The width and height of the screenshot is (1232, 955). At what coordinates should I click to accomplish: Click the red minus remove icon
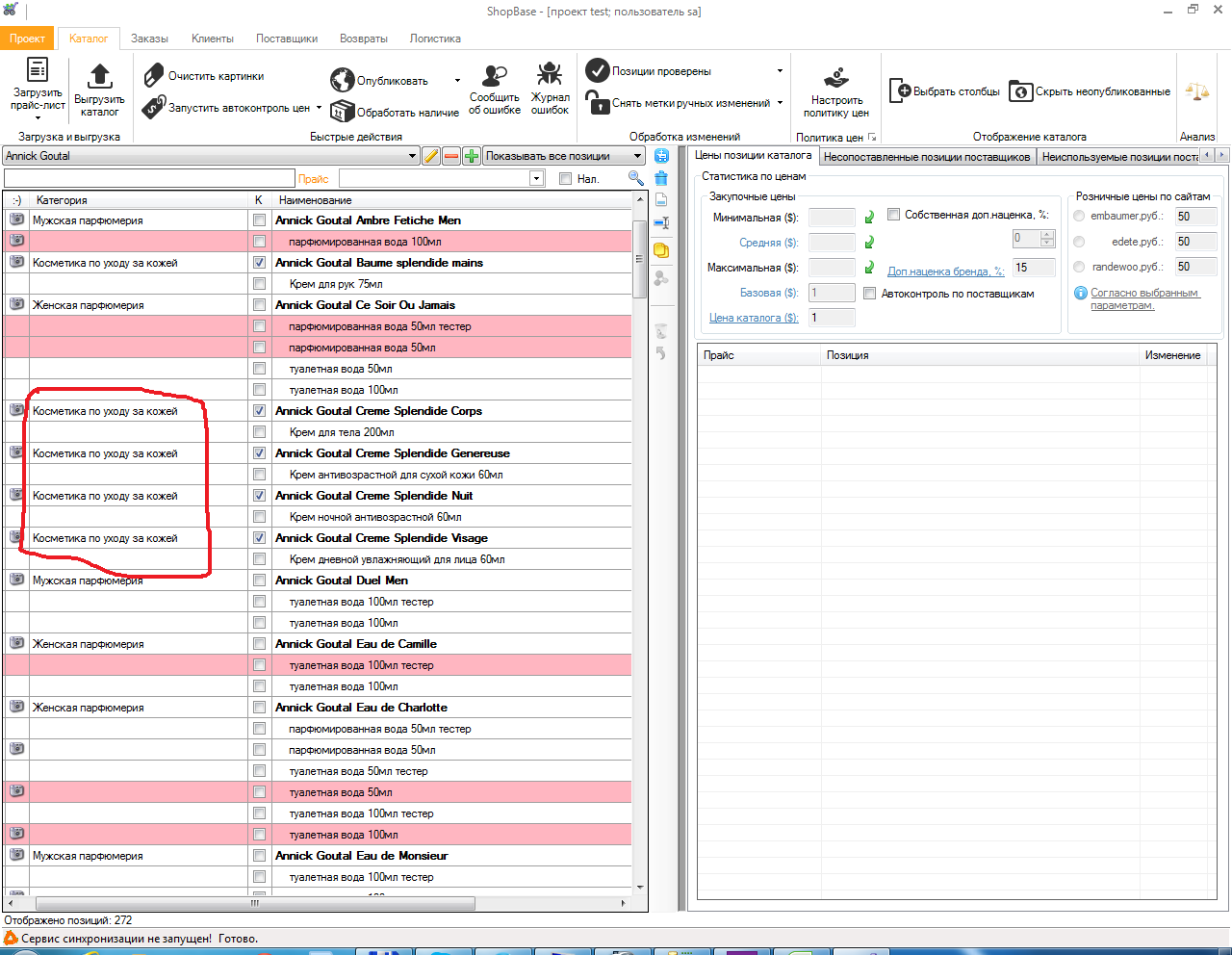pos(451,156)
